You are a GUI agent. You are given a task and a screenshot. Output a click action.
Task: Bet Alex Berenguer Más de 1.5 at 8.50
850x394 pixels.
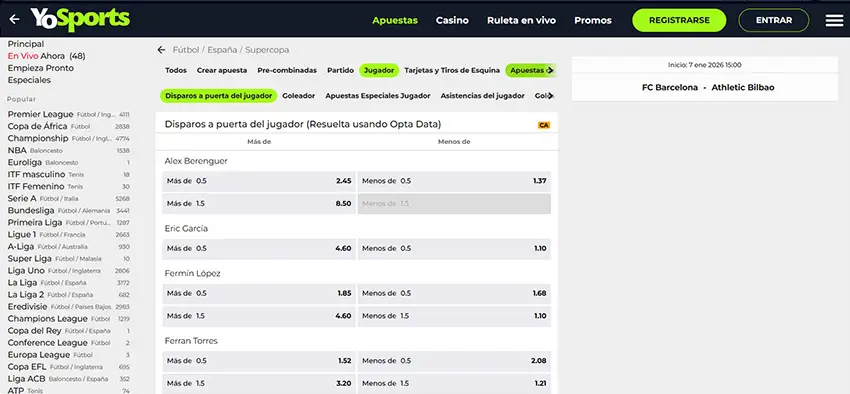[259, 204]
